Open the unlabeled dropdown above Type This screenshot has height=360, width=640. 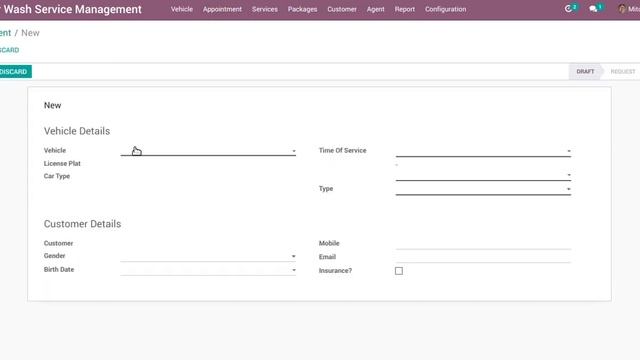click(x=483, y=175)
